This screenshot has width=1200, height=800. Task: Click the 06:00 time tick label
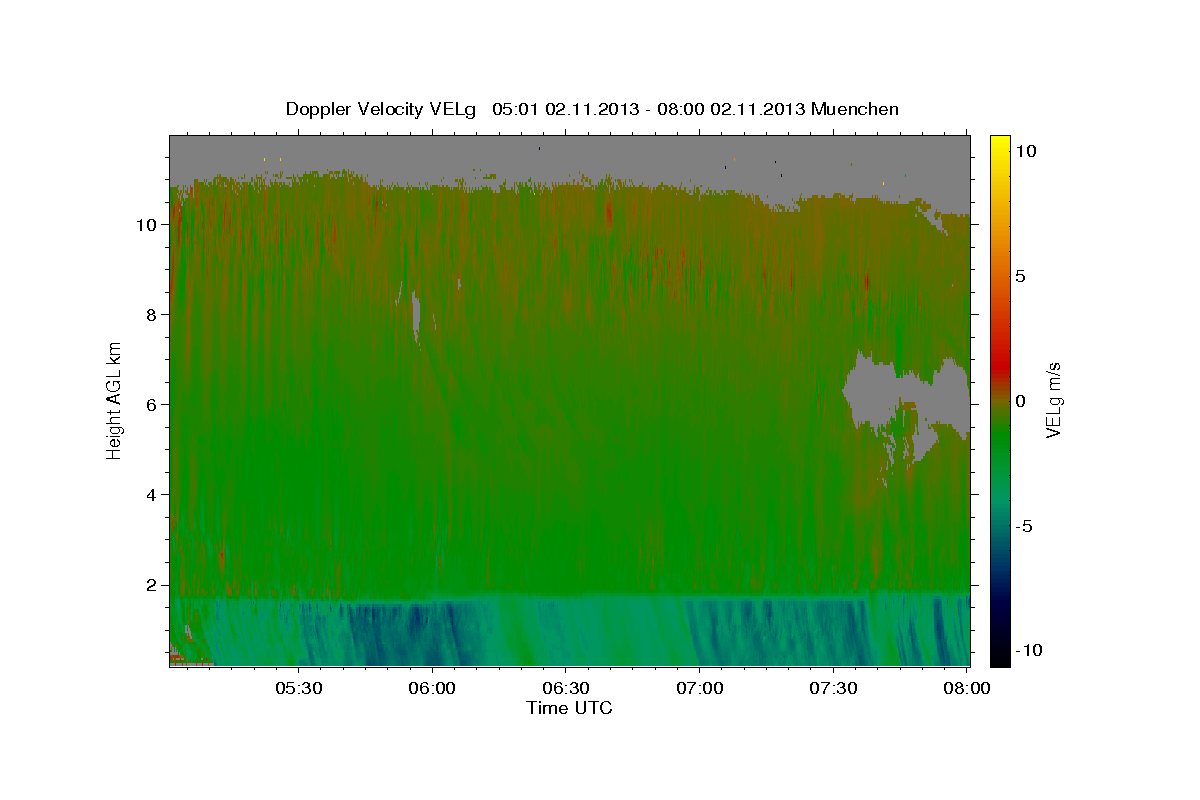(433, 689)
